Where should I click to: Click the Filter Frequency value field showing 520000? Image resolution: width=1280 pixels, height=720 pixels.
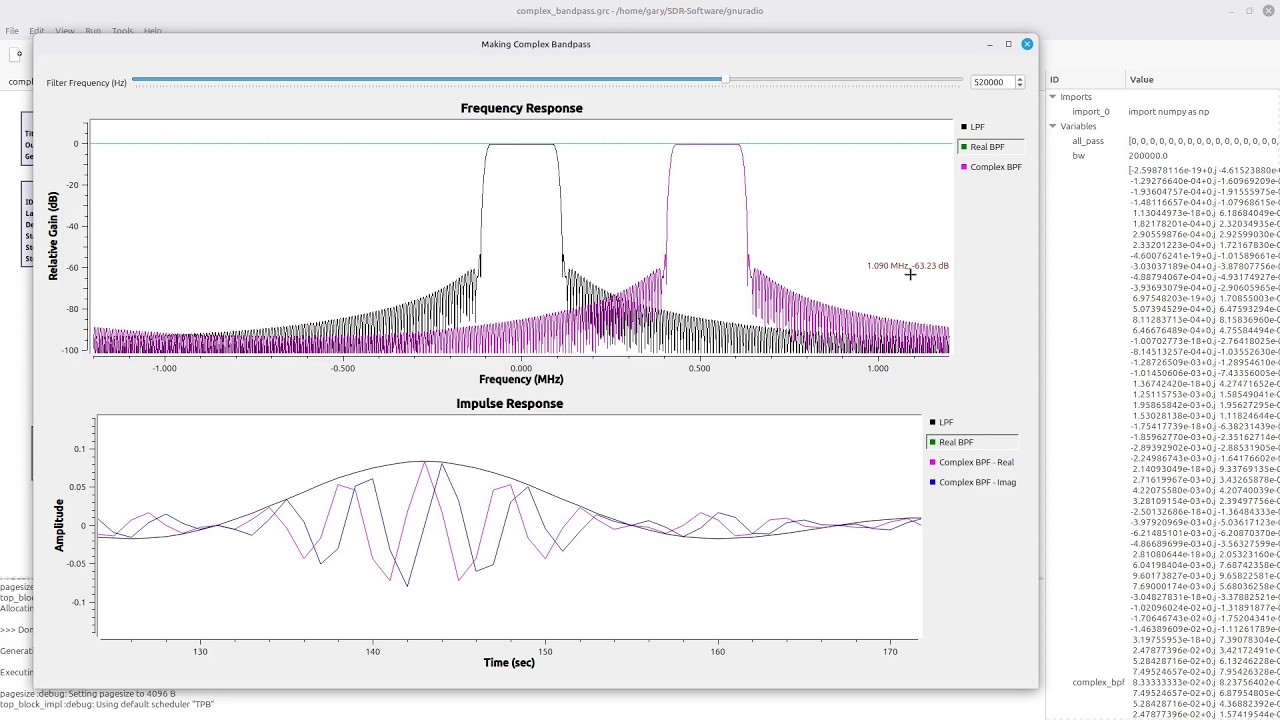coord(991,82)
